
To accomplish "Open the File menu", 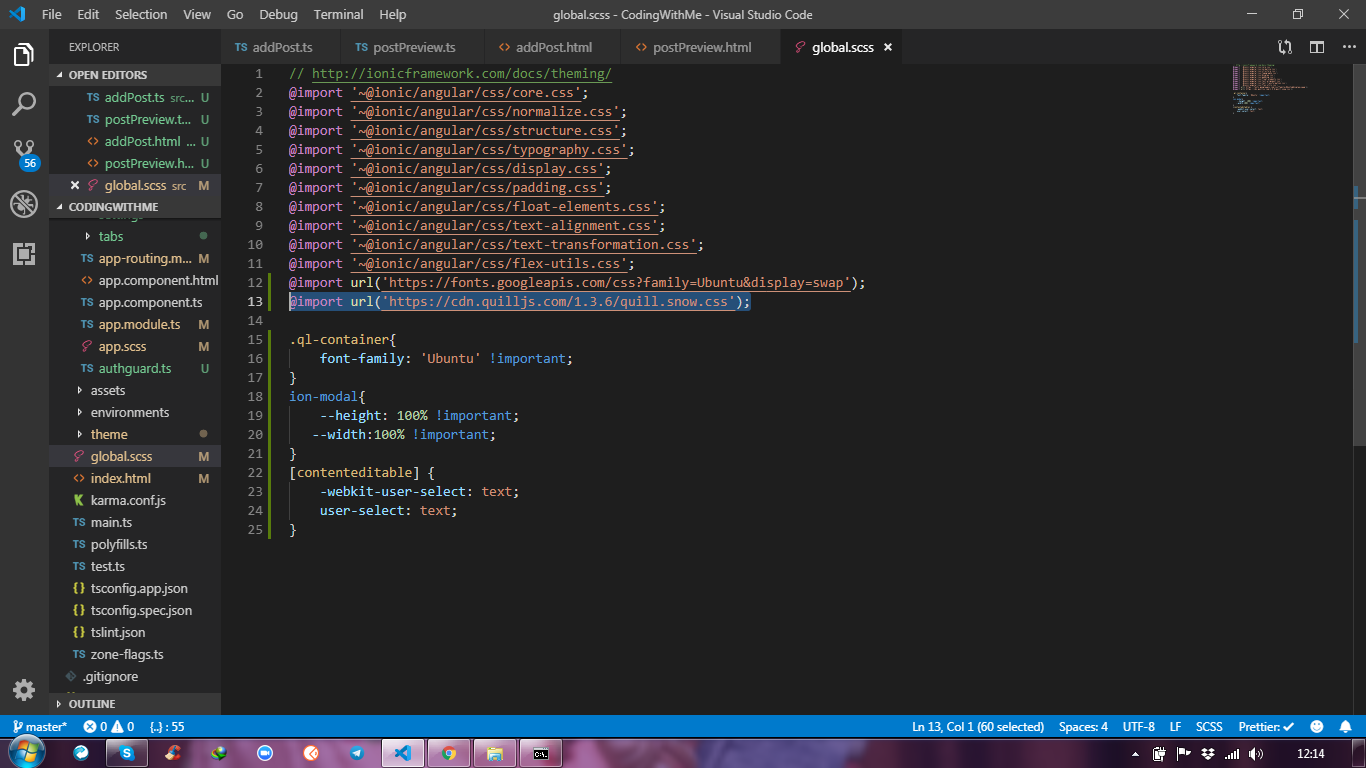I will tap(52, 14).
